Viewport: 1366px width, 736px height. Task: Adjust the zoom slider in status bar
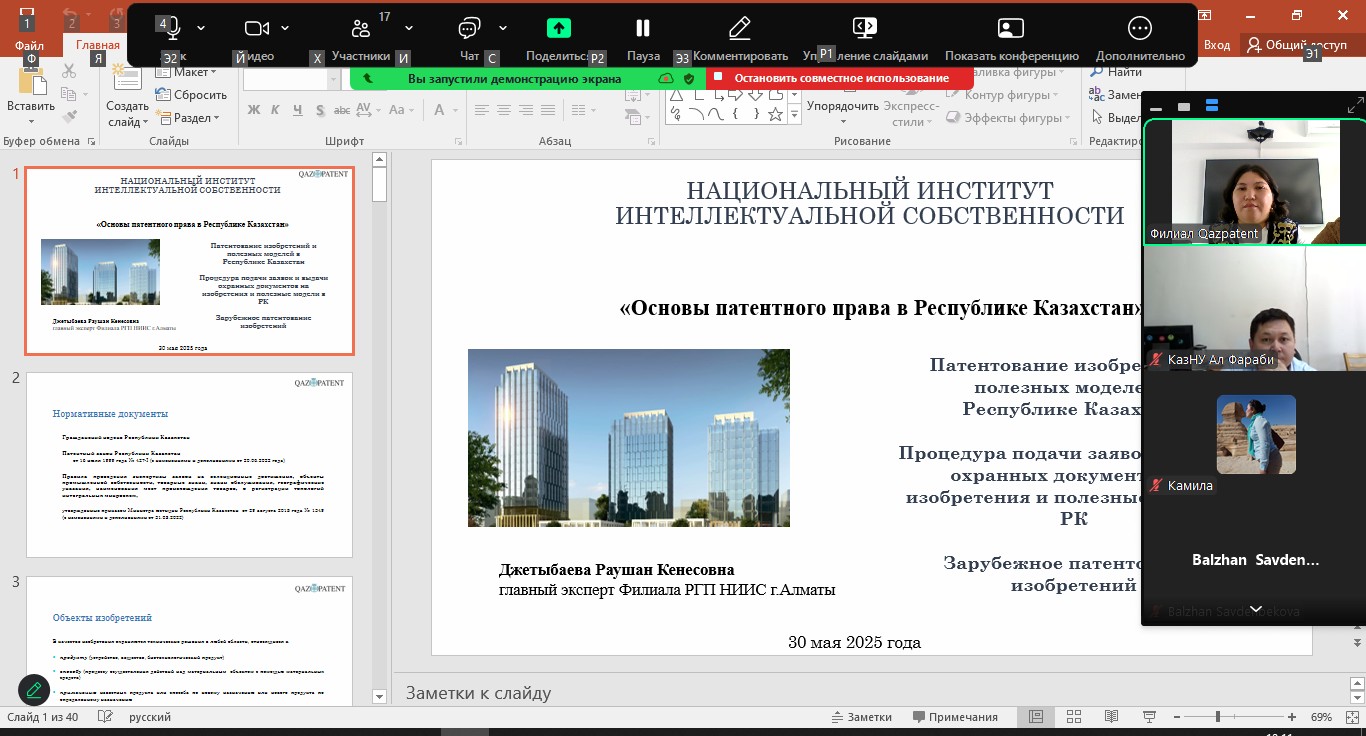1217,717
